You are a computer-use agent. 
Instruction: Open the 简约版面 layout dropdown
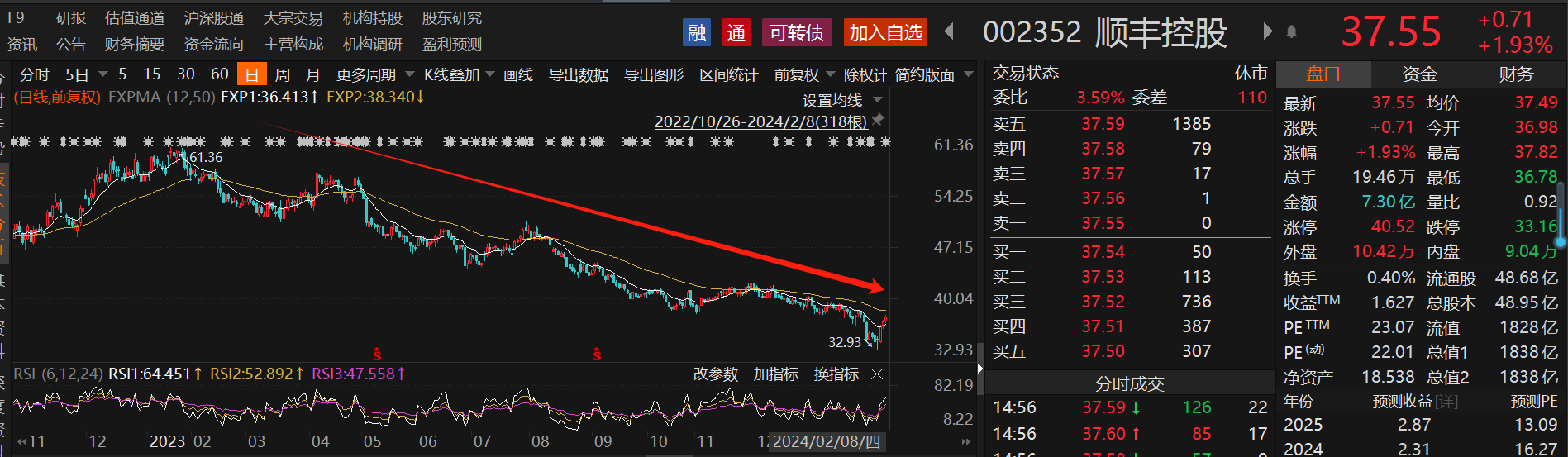934,75
